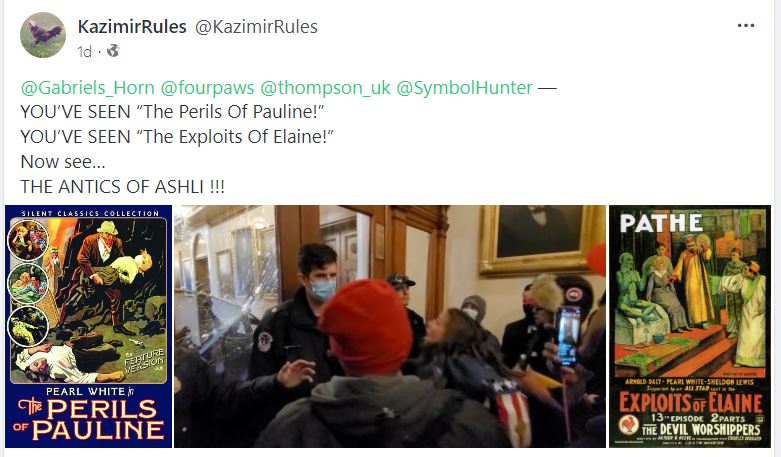Click the Silent Classics Collection banner text

(91, 214)
